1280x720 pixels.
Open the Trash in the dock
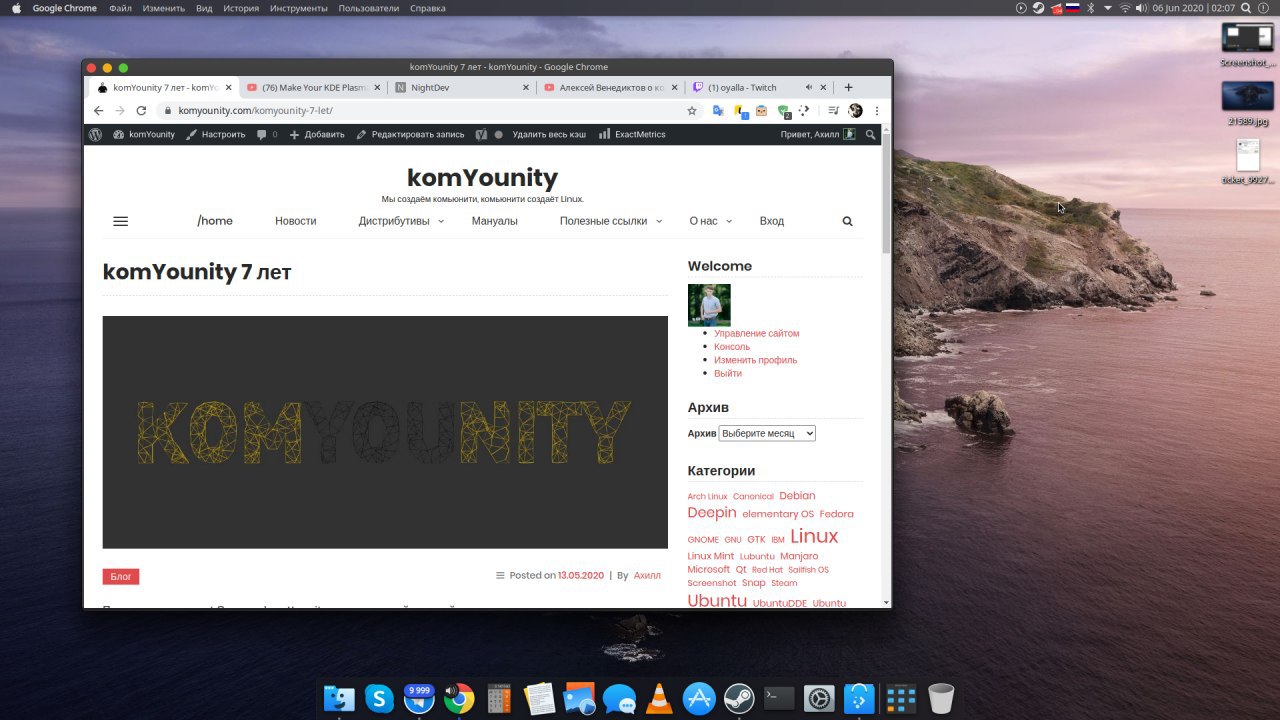(941, 698)
